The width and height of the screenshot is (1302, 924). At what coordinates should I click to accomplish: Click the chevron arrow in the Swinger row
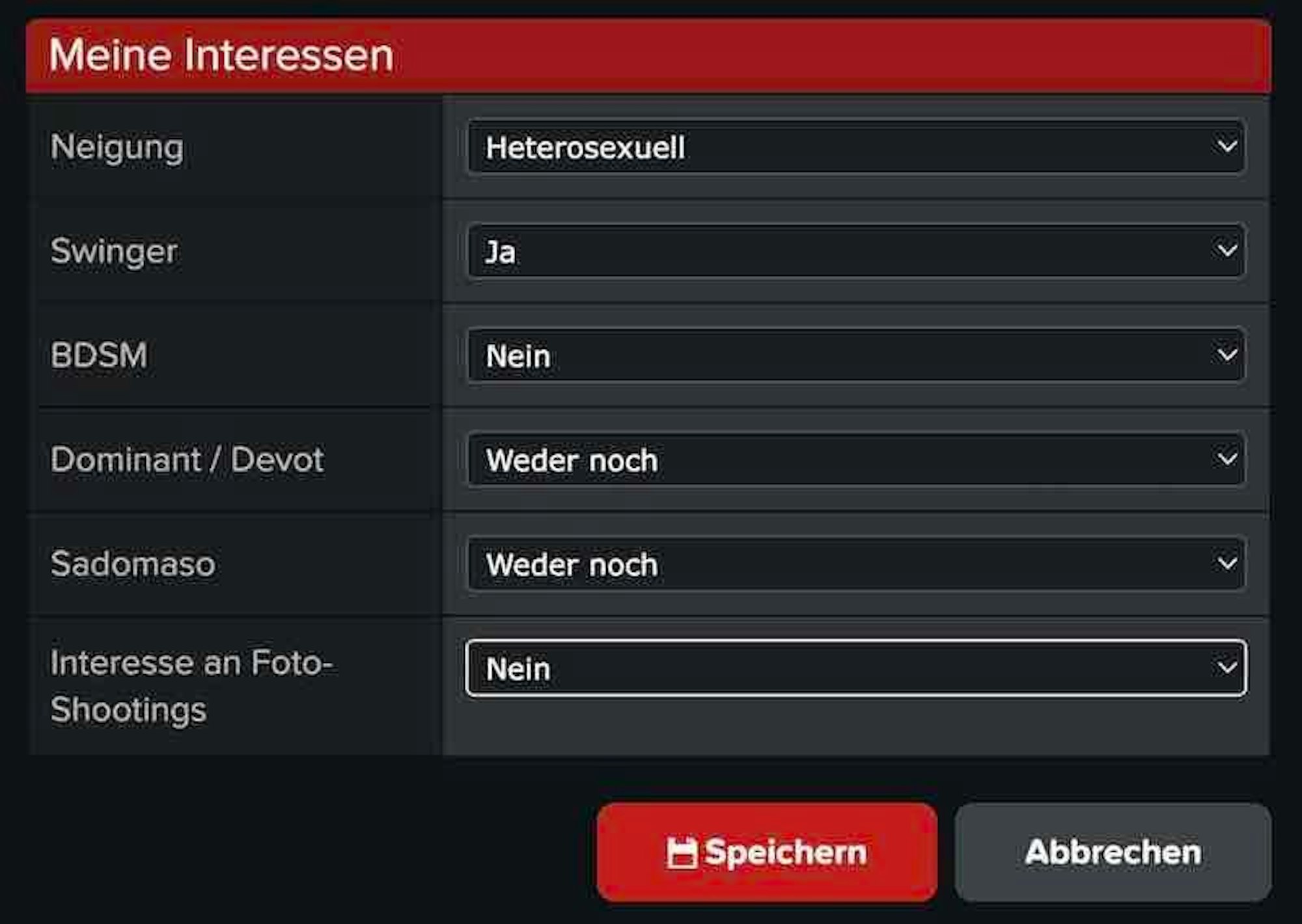[x=1226, y=251]
